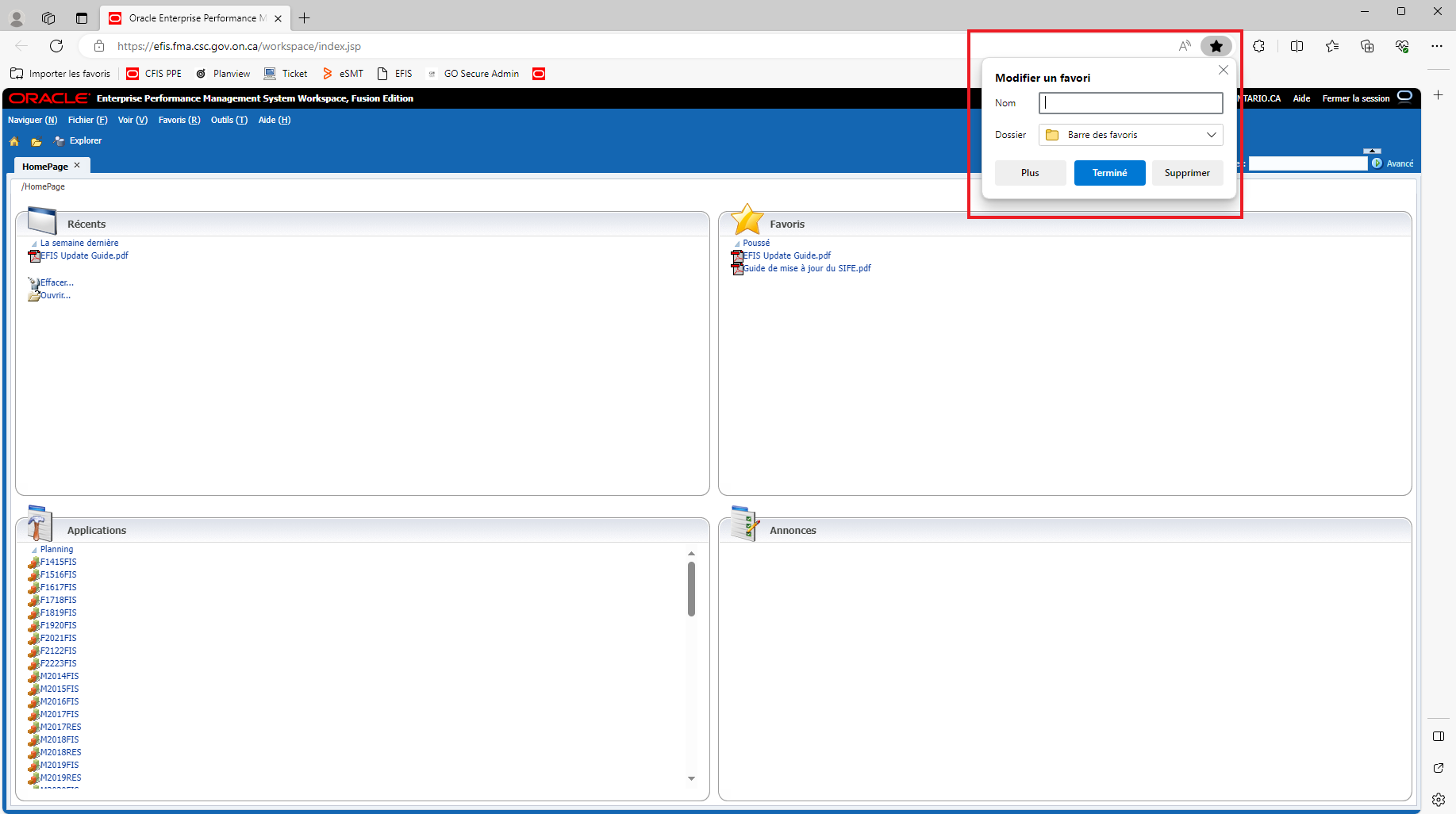Open the browser extensions puzzle icon

click(1258, 46)
